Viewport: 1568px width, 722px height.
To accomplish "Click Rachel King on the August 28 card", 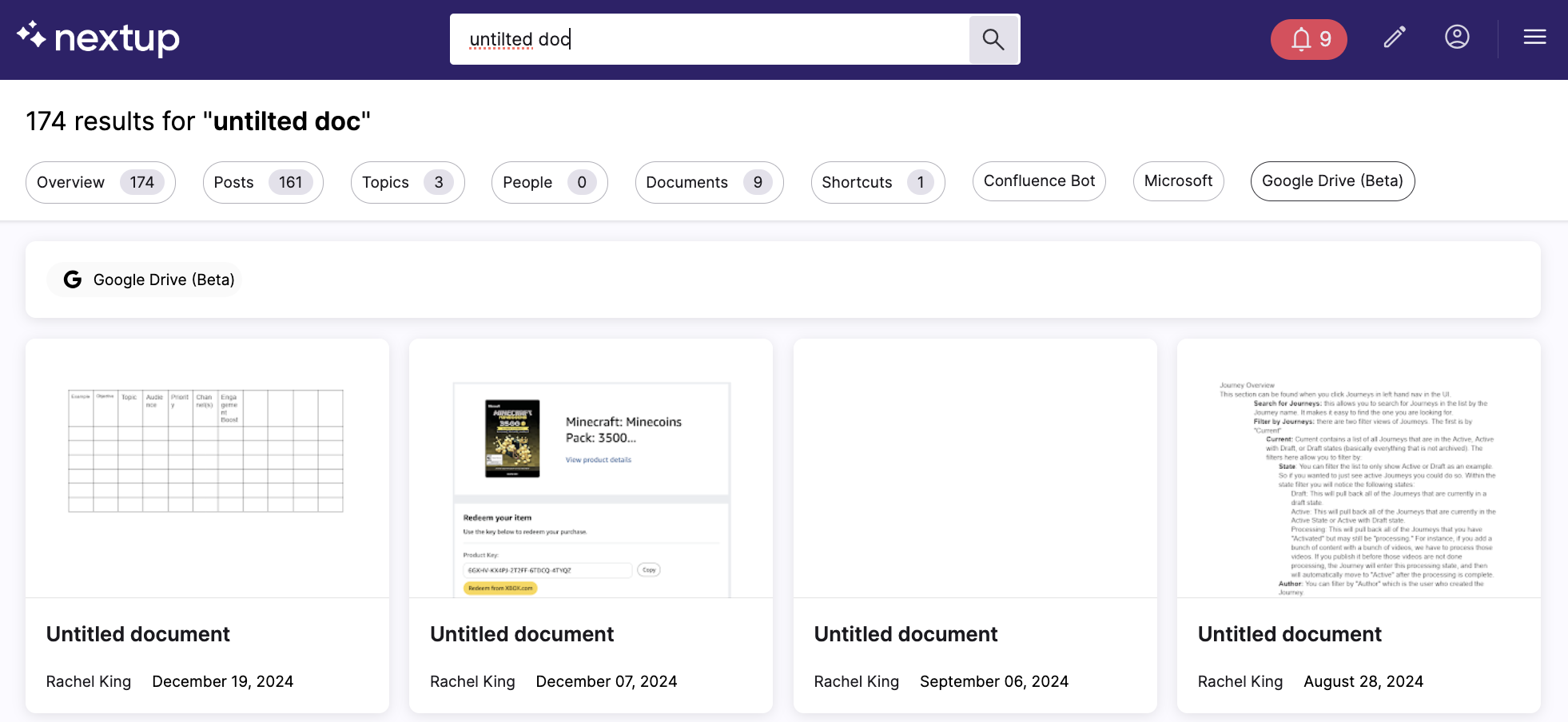I will (x=1240, y=681).
